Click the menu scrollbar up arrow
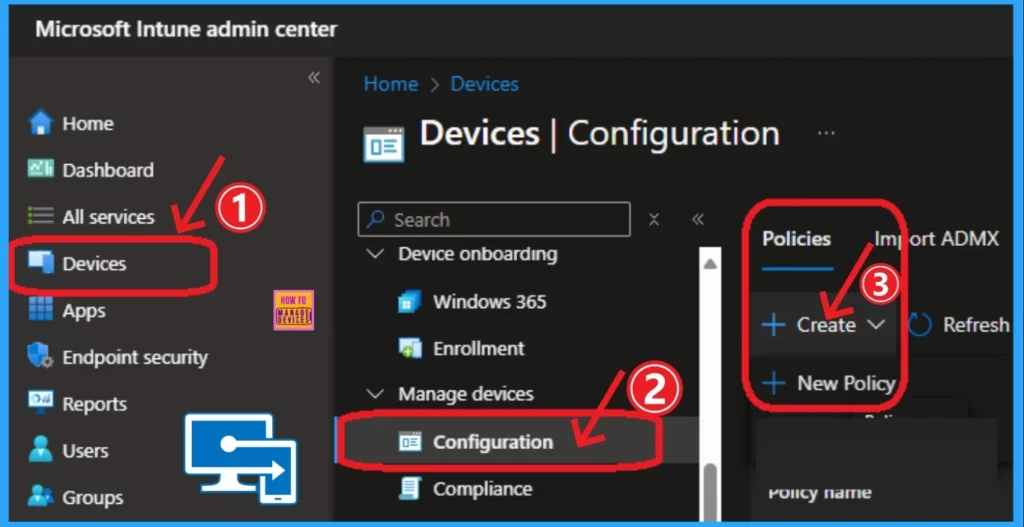This screenshot has width=1024, height=527. (x=710, y=264)
